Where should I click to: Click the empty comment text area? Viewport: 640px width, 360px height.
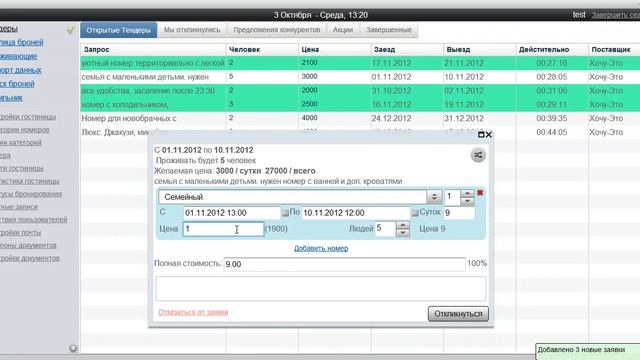tap(321, 289)
